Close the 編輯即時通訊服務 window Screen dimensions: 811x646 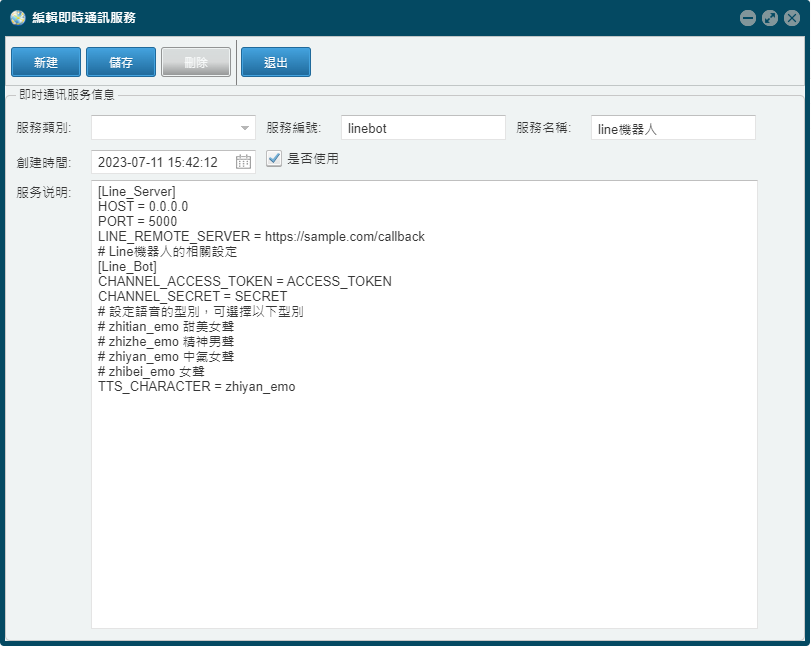point(792,18)
